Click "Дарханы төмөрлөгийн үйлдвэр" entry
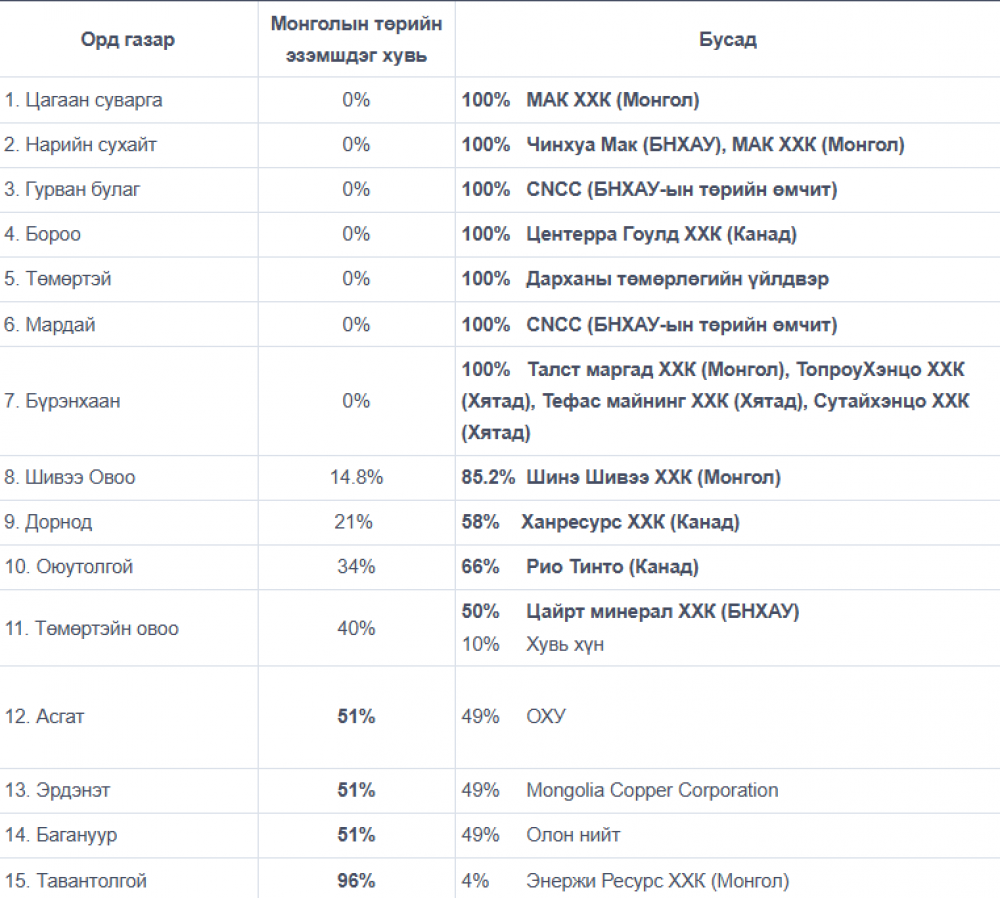Viewport: 1000px width, 898px height. pyautogui.click(x=677, y=279)
